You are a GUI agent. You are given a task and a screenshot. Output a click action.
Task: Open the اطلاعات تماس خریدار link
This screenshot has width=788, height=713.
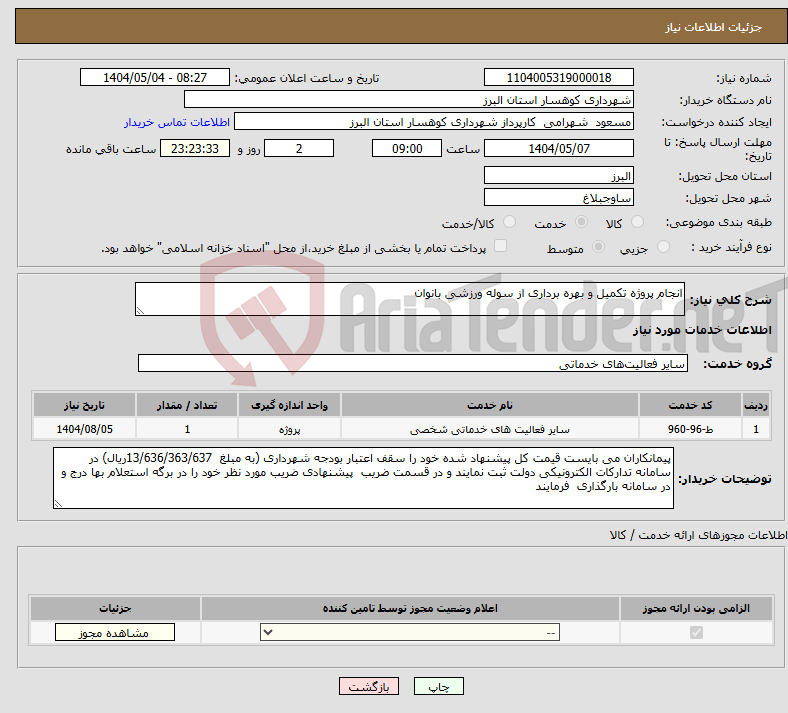(177, 122)
